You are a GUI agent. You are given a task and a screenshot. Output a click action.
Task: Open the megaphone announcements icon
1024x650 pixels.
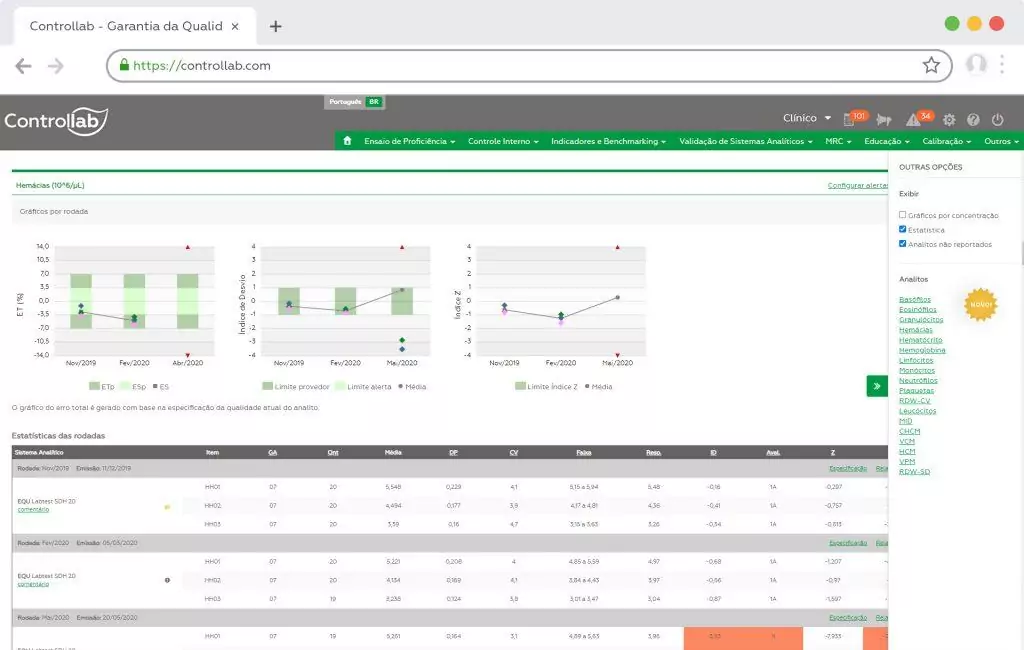883,120
